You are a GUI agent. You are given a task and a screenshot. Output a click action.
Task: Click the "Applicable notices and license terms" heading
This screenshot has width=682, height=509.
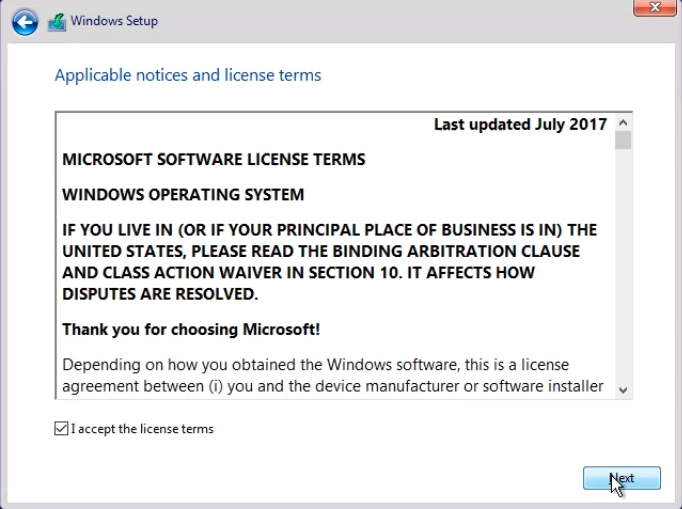pos(188,75)
